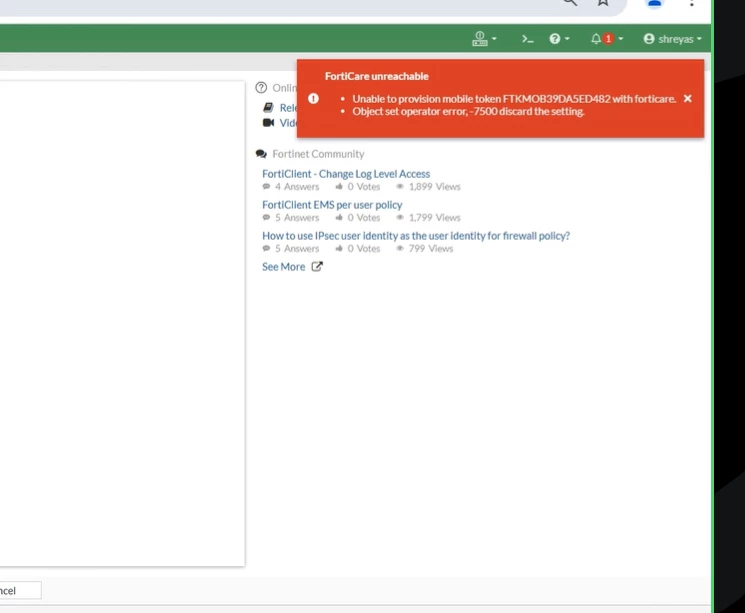Dismiss the FortiCare unreachable error notification
Viewport: 745px width, 613px height.
pyautogui.click(x=688, y=98)
